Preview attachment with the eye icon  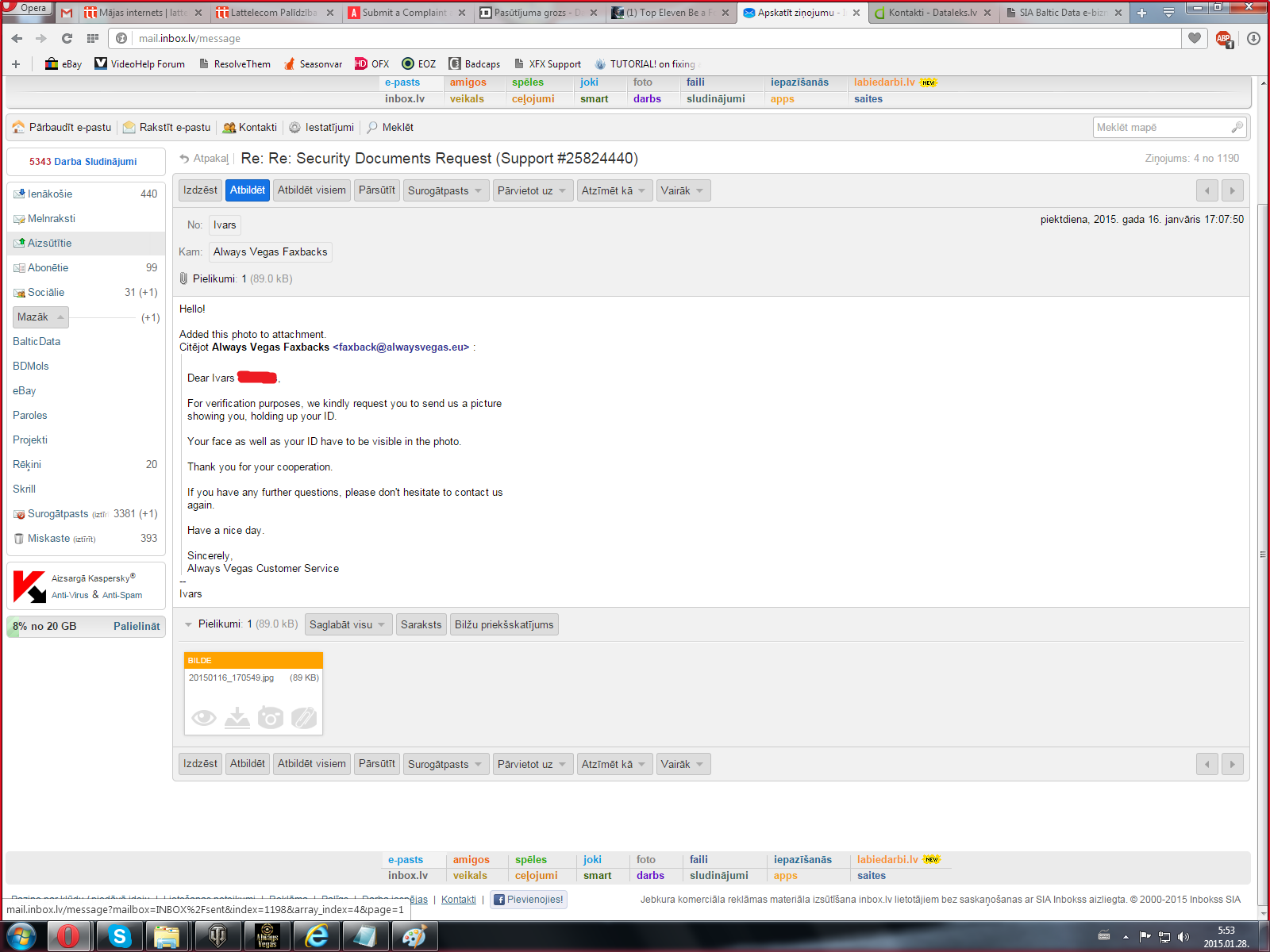pyautogui.click(x=204, y=718)
